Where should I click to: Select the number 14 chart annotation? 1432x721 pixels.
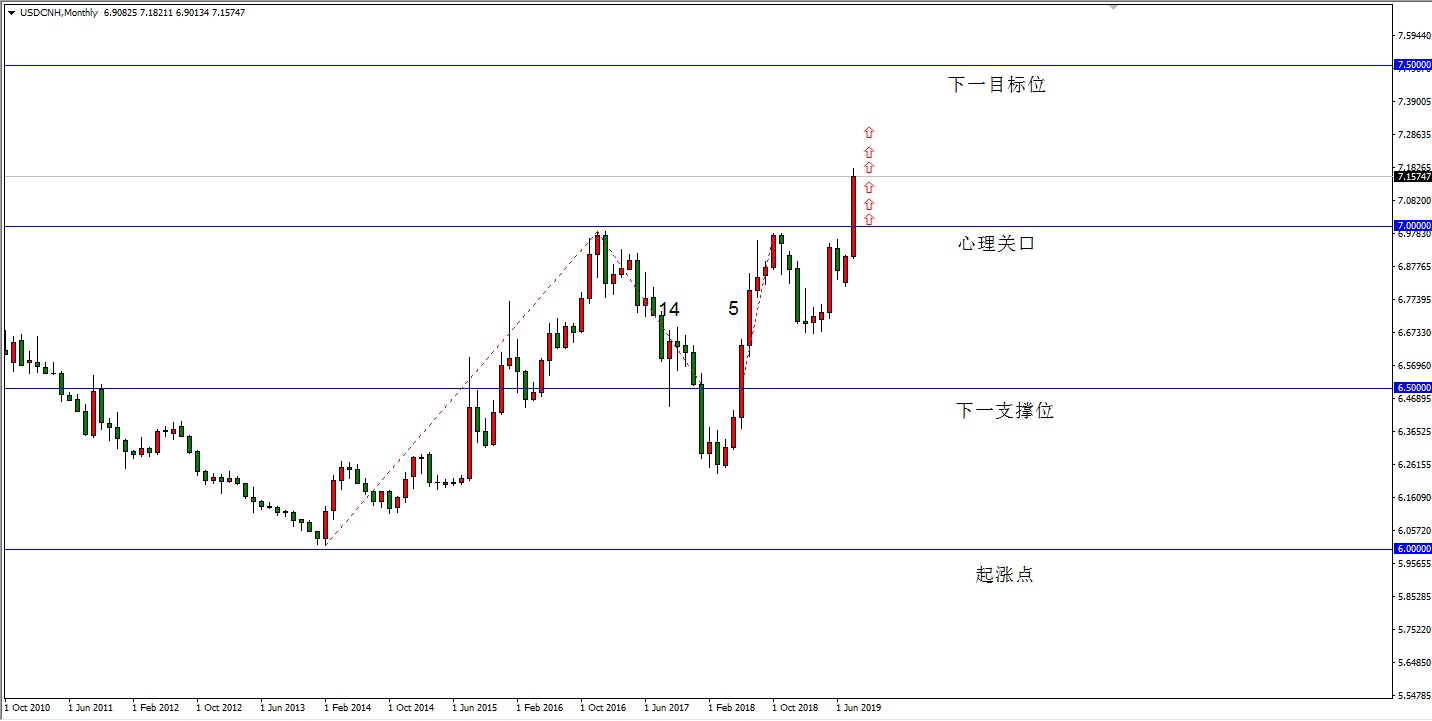(x=669, y=310)
